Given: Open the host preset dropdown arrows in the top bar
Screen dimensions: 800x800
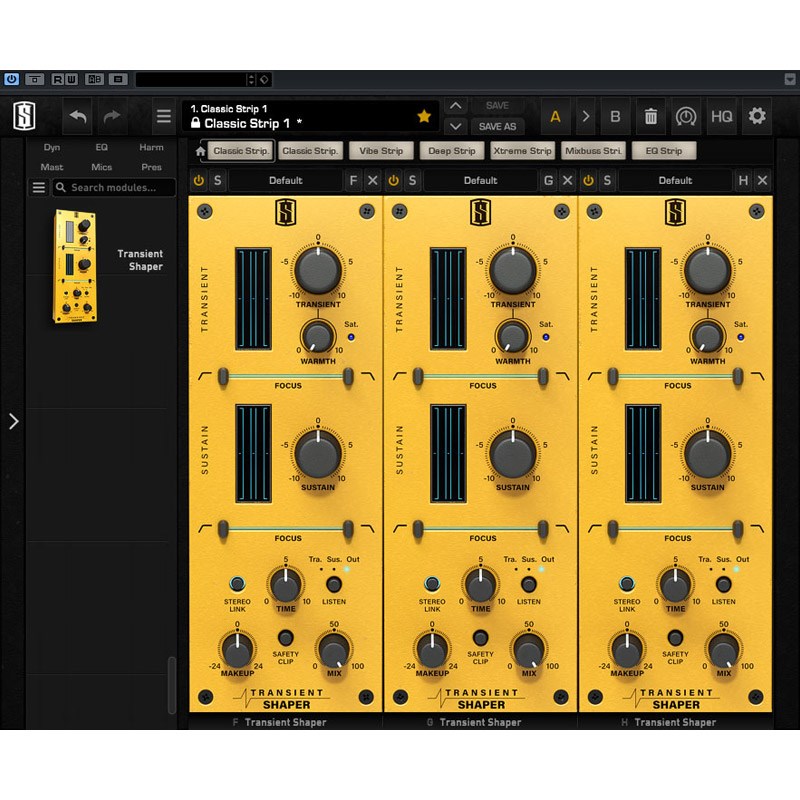Looking at the screenshot, I should [x=251, y=79].
